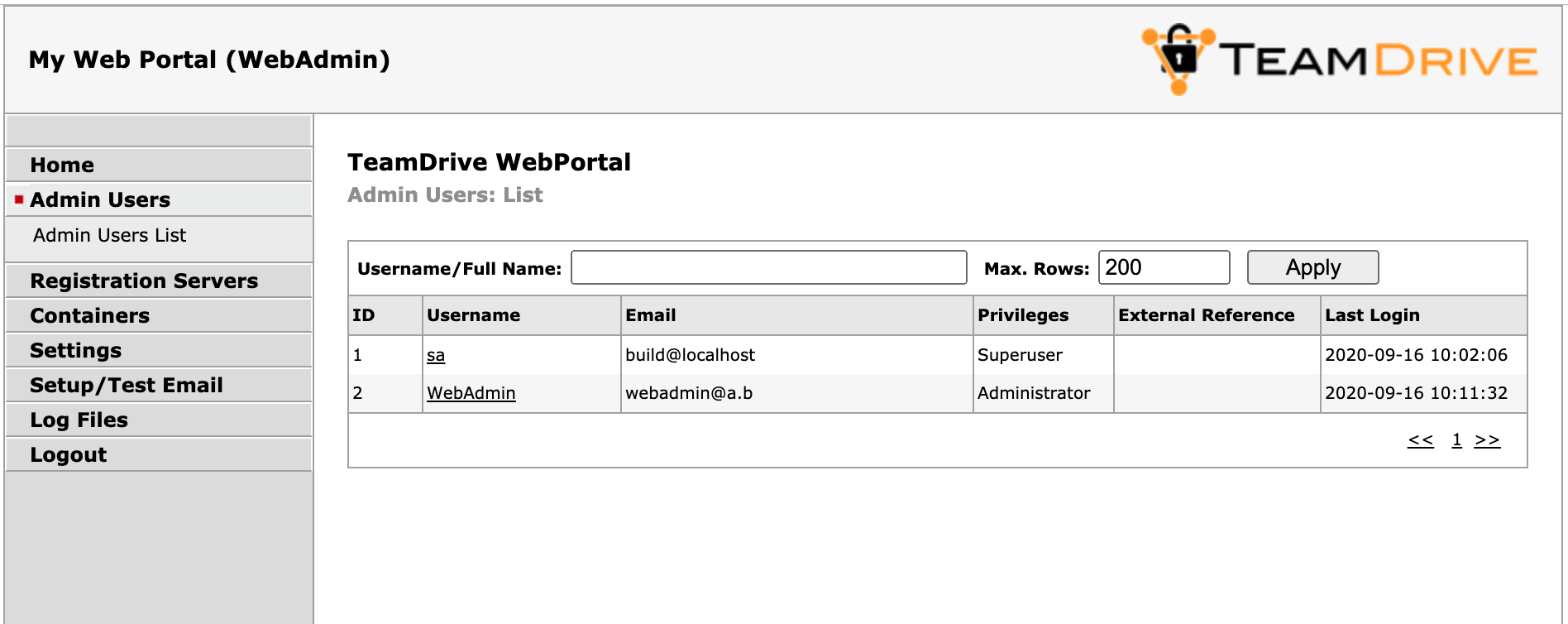Select page 1 in pagination
The image size is (1568, 624).
[x=1456, y=440]
